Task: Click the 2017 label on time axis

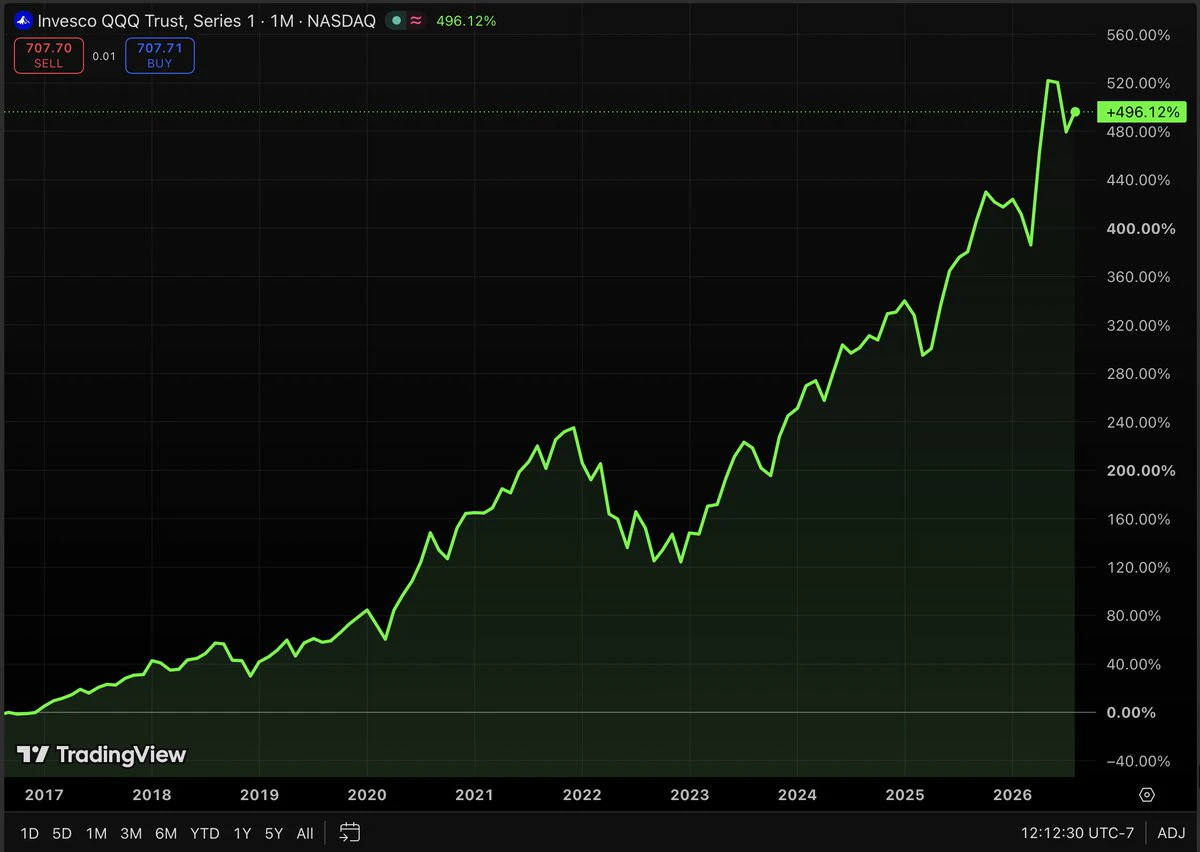Action: click(43, 795)
